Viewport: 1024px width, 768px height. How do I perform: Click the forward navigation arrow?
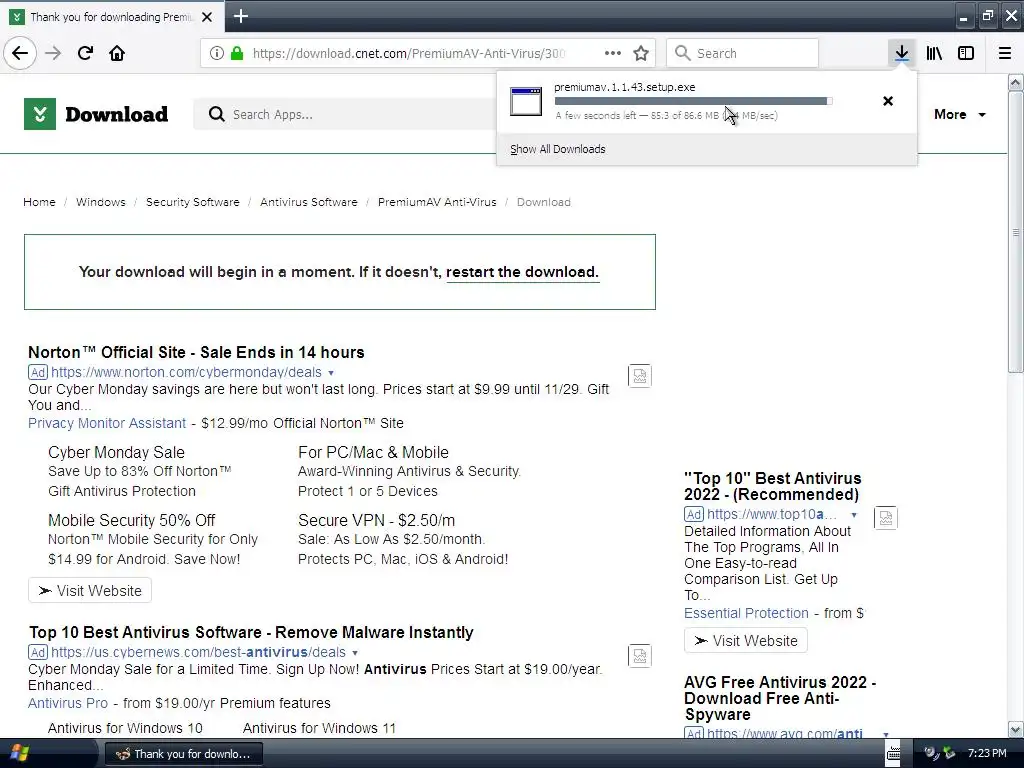pyautogui.click(x=53, y=53)
